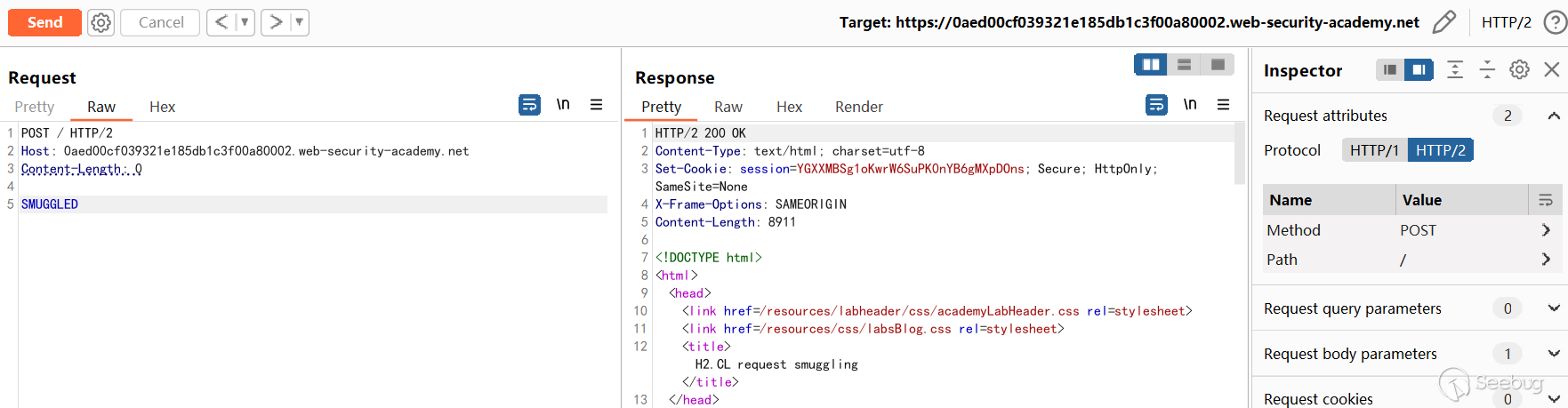Toggle word wrap in Request panel
The height and width of the screenshot is (408, 1568).
[x=529, y=105]
